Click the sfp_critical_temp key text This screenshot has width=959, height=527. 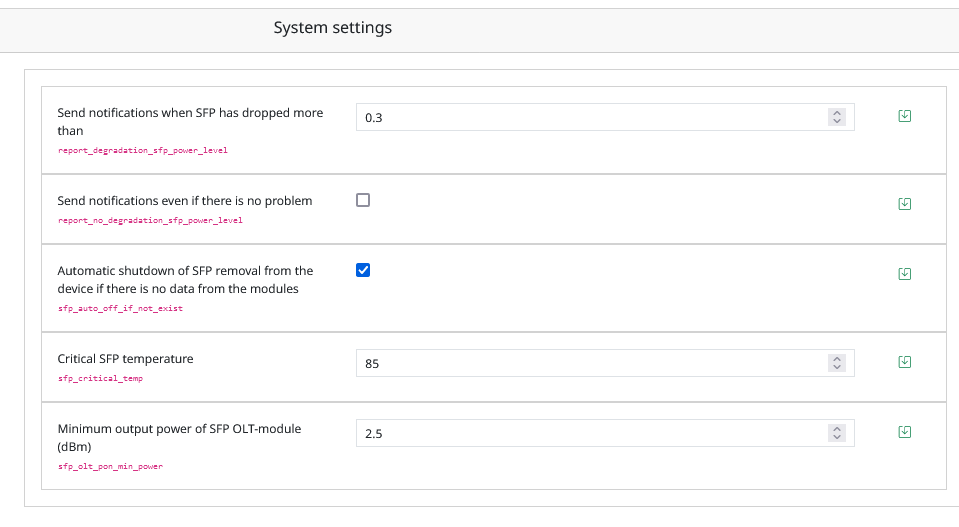tap(100, 378)
